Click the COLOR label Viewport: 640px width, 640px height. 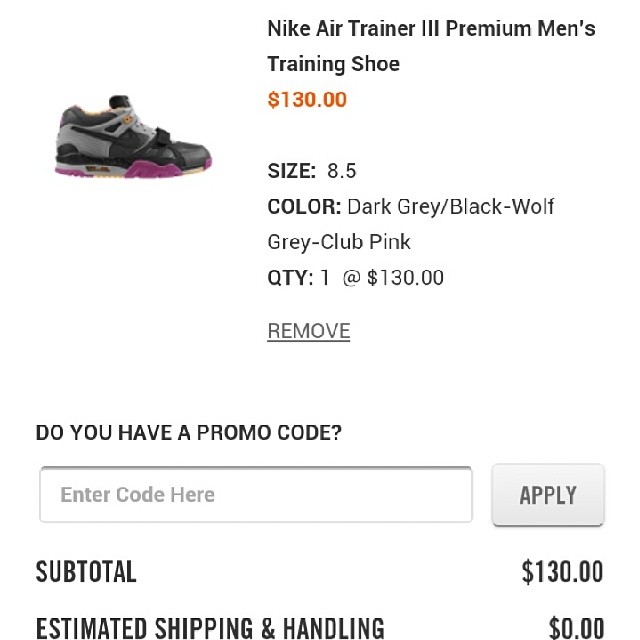(x=304, y=207)
